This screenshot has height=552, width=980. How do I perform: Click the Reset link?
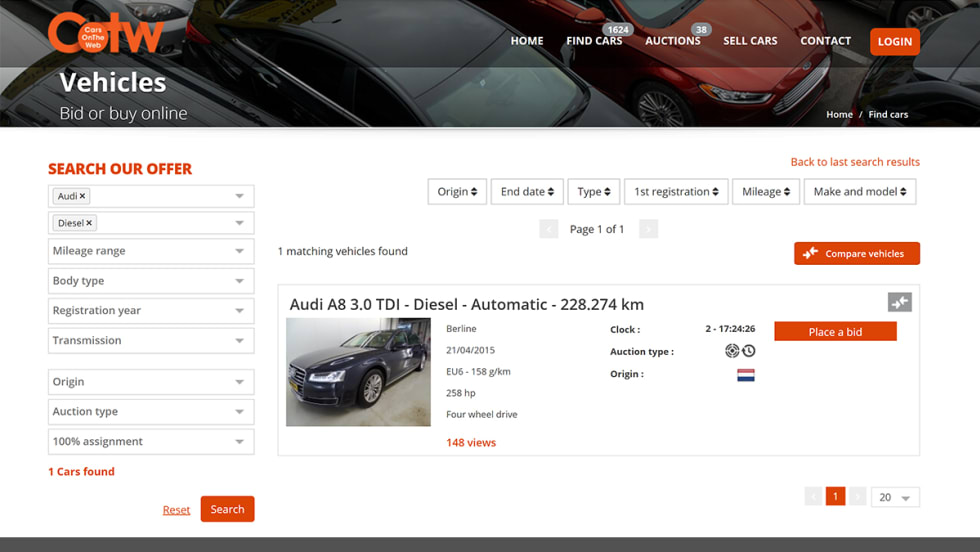(x=176, y=510)
